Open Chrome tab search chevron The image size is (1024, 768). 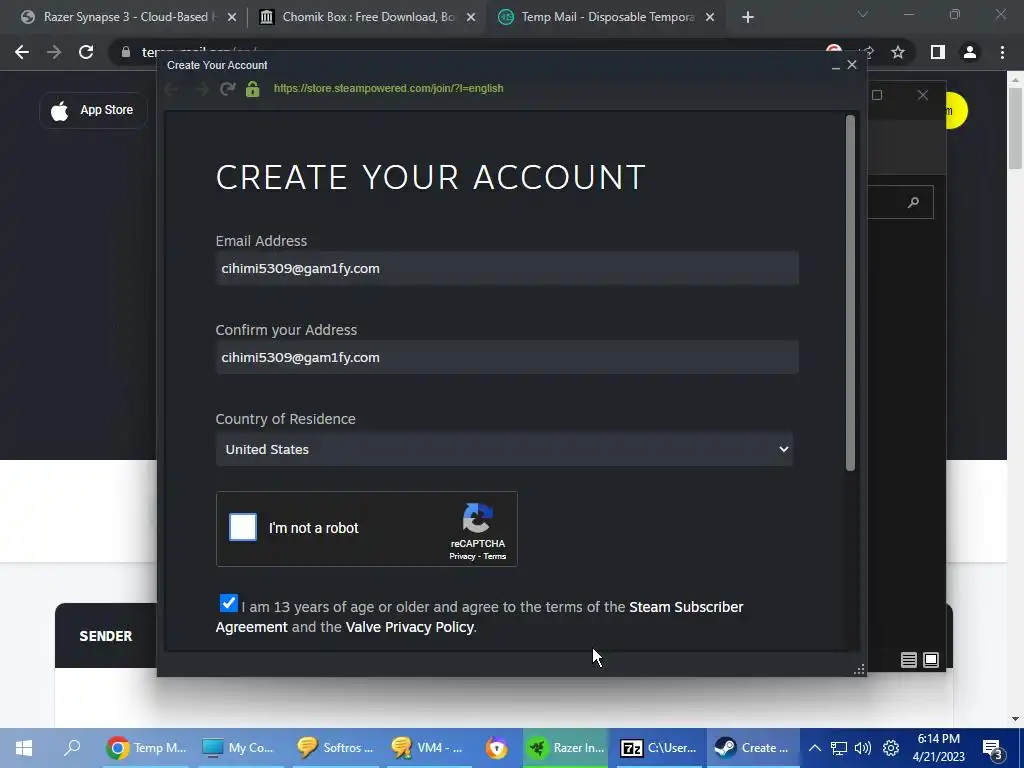coord(863,14)
